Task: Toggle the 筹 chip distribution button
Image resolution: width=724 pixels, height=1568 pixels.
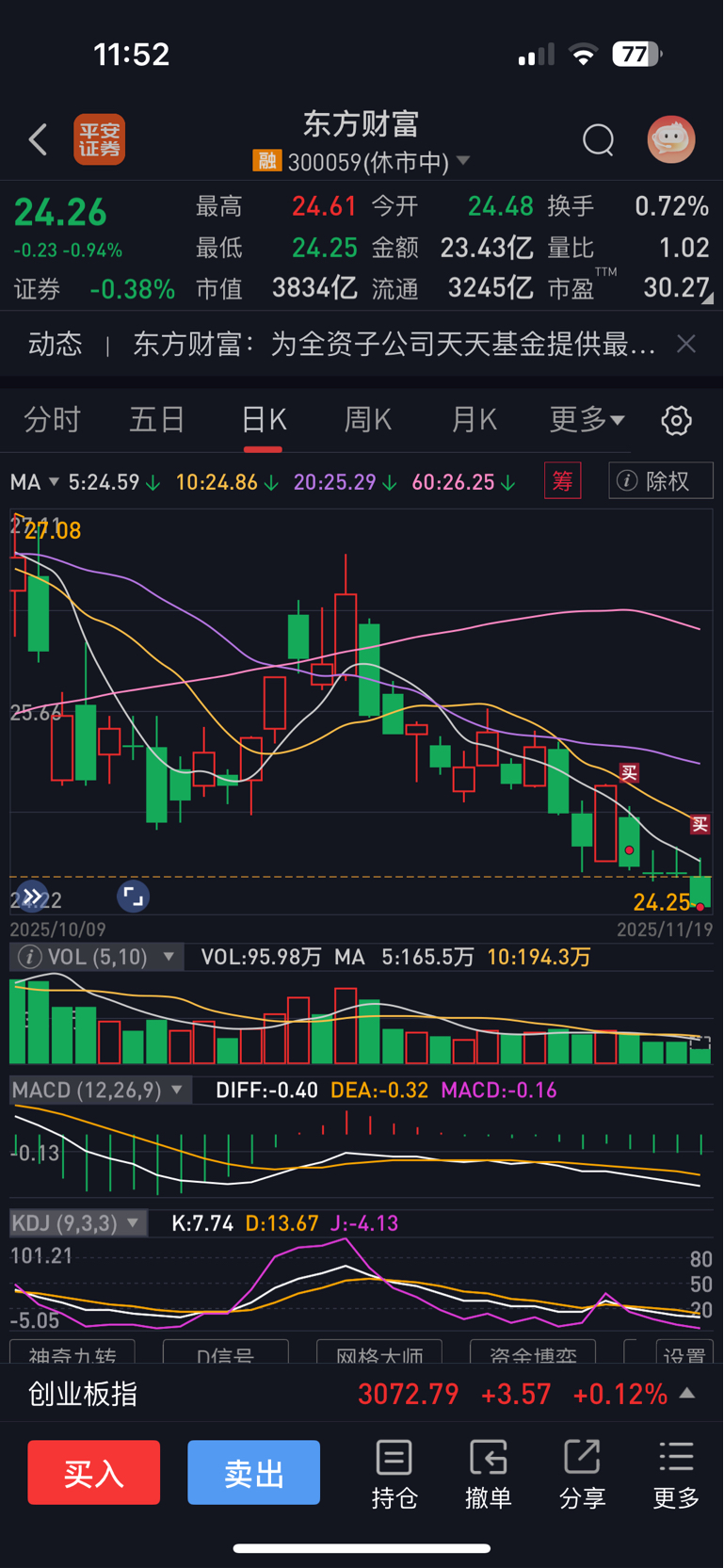Action: (x=563, y=481)
